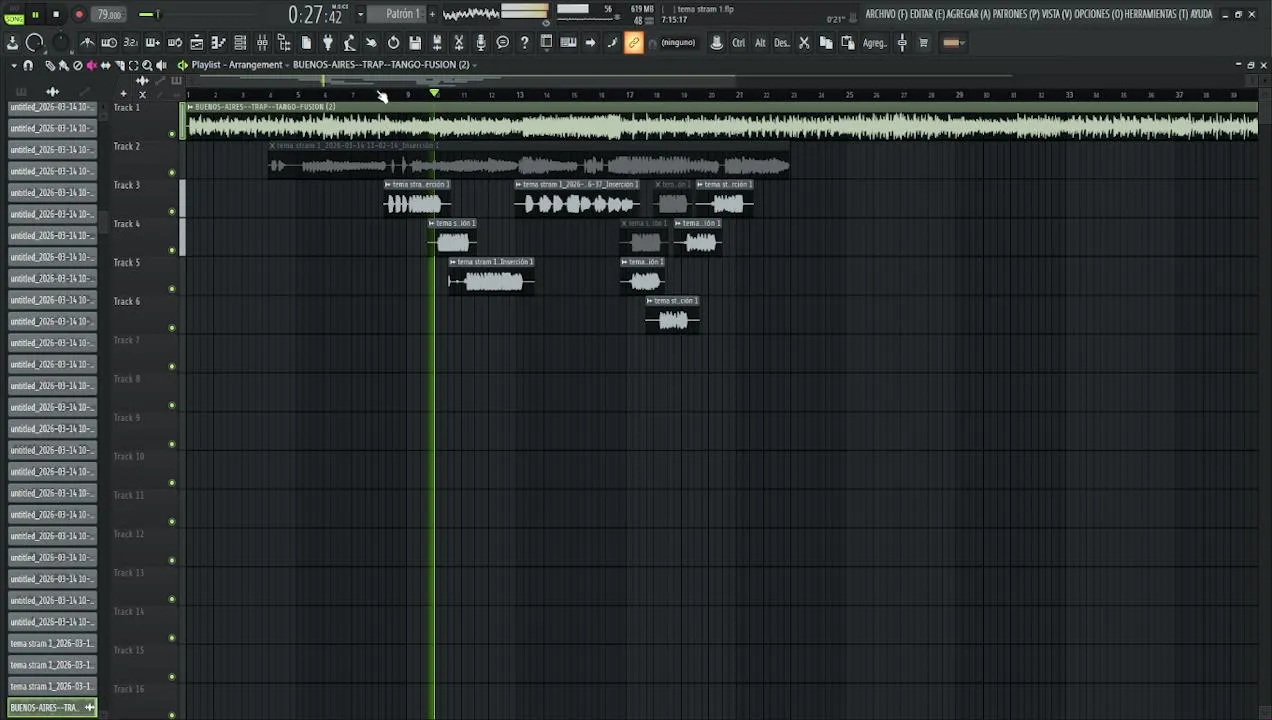Toggle the 3-2-1 countdown before recording
1272x720 pixels.
(131, 42)
